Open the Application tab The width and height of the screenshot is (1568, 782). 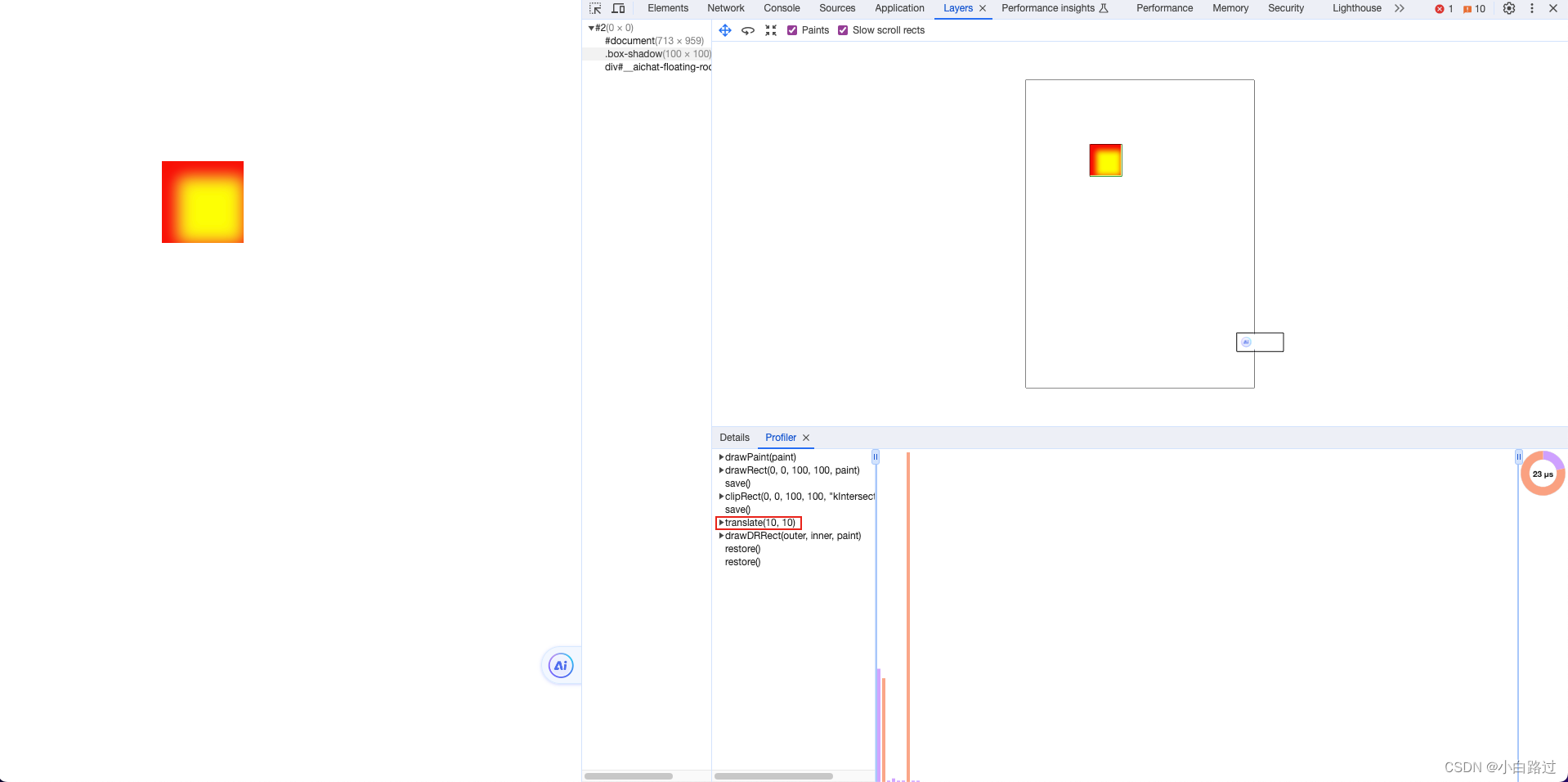coord(899,8)
